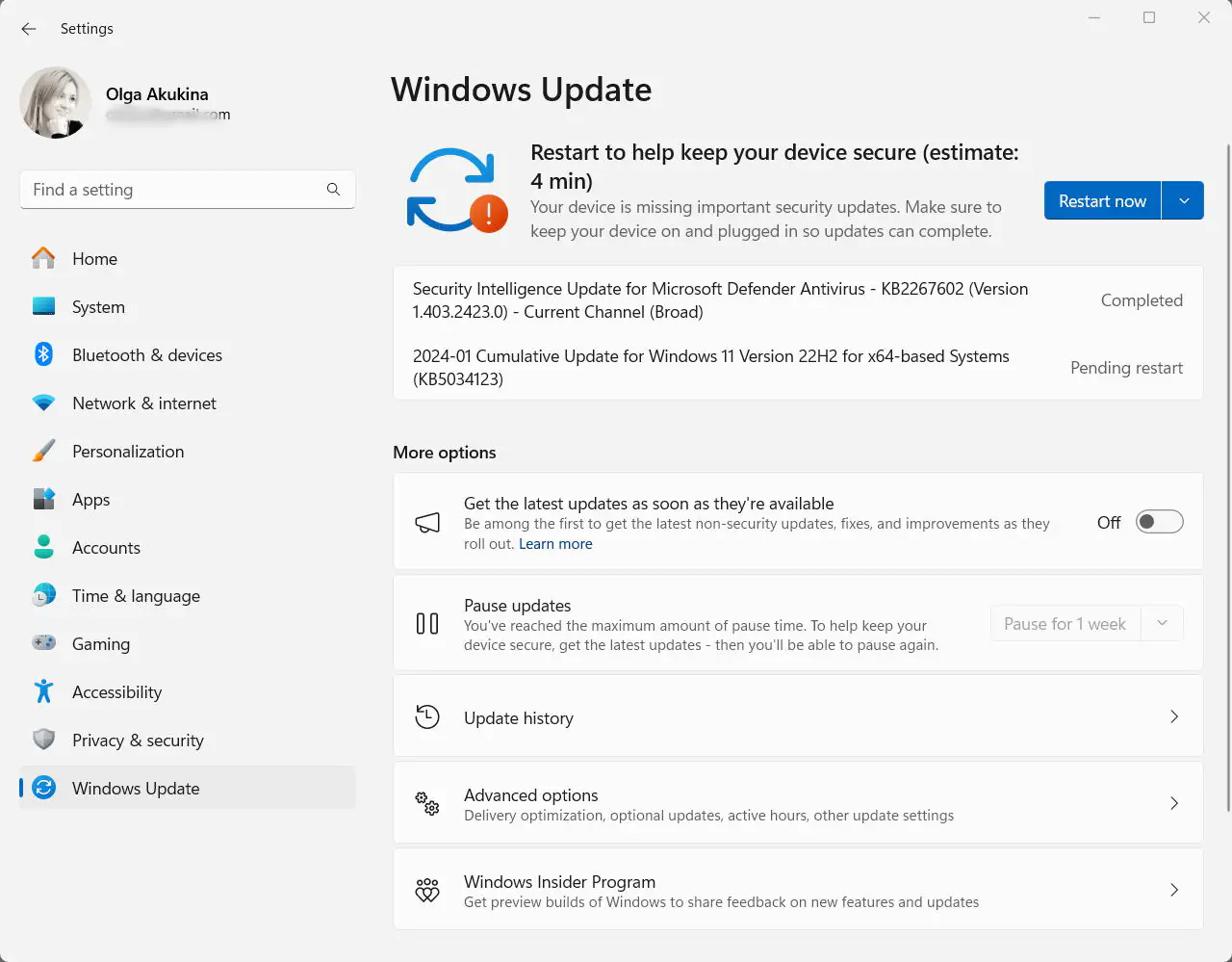Click the Accessibility figure icon
This screenshot has width=1232, height=962.
(x=43, y=691)
